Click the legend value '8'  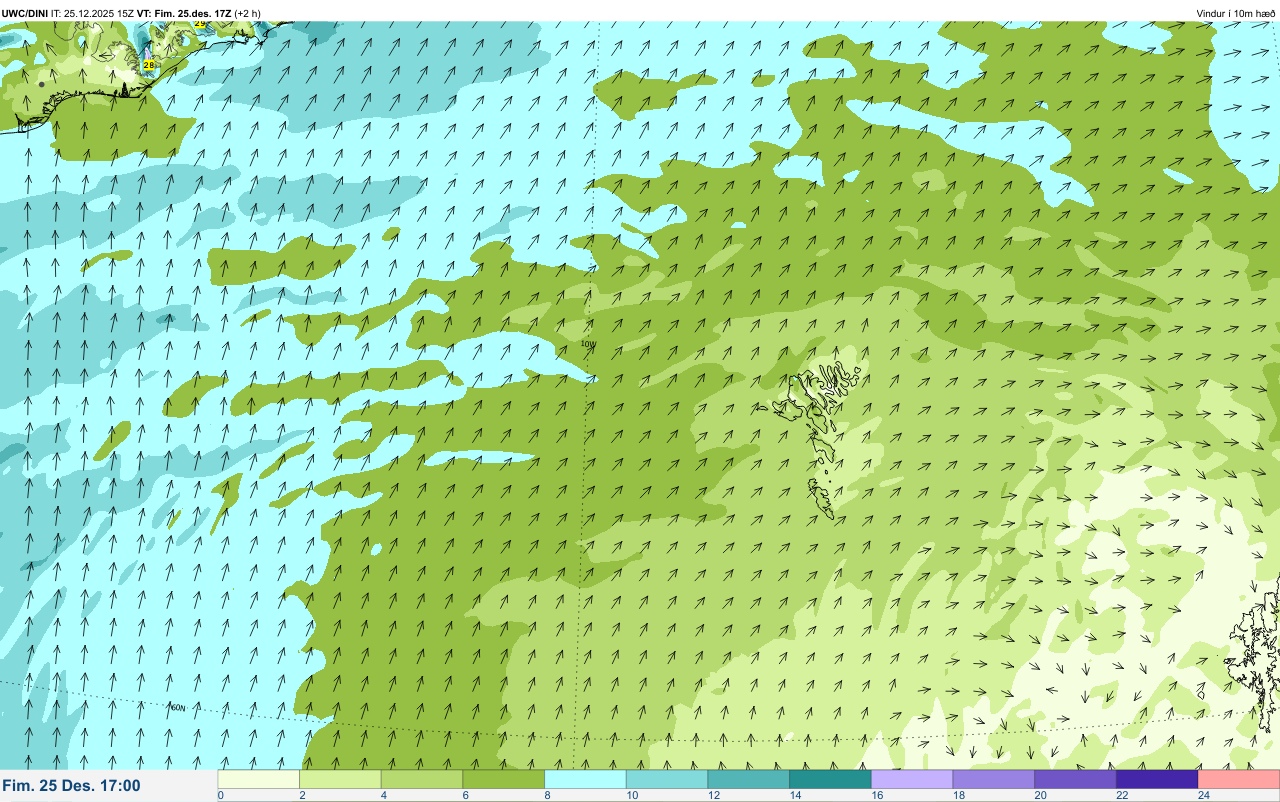546,795
